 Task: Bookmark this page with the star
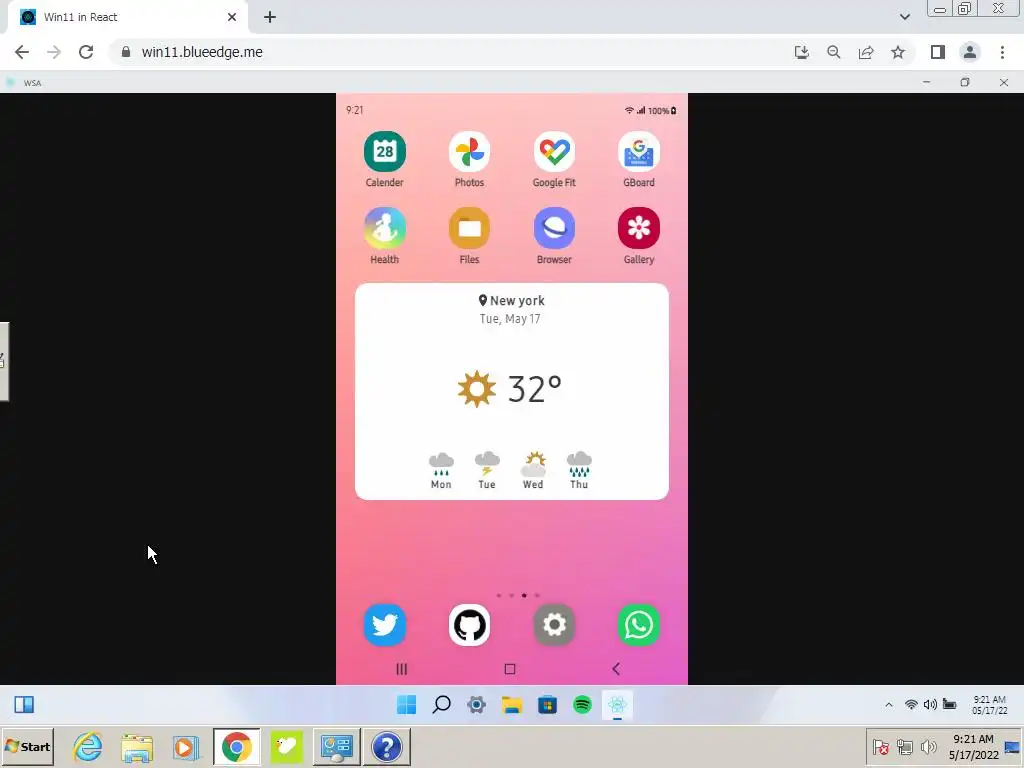point(898,52)
